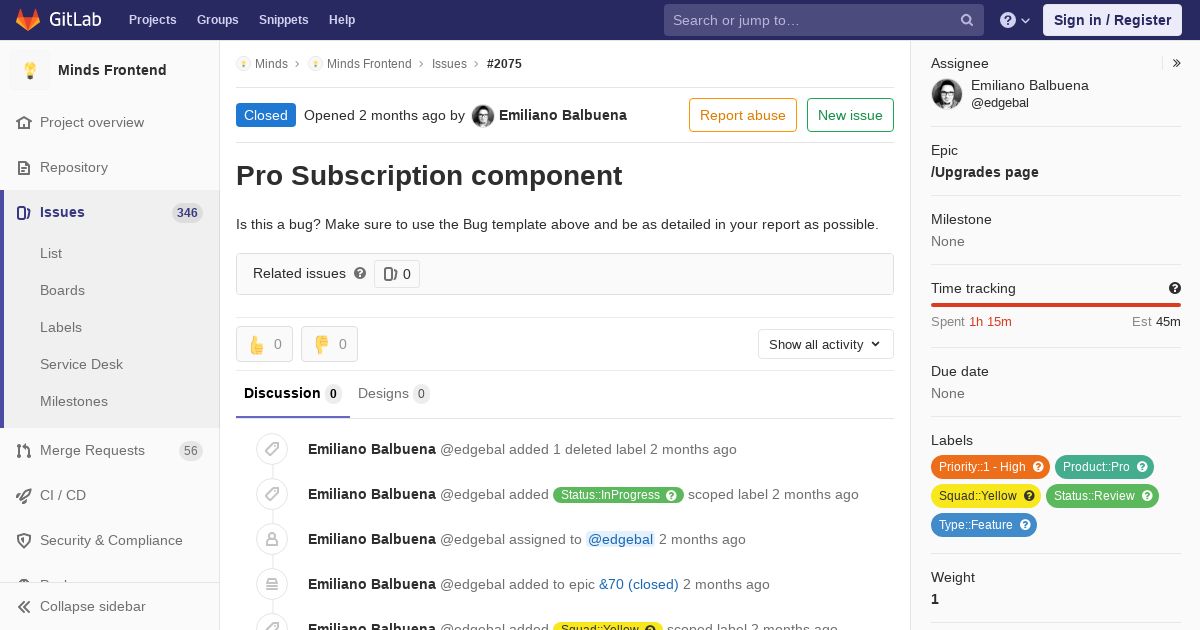
Task: Click the time tracking progress bar
Action: (x=1056, y=304)
